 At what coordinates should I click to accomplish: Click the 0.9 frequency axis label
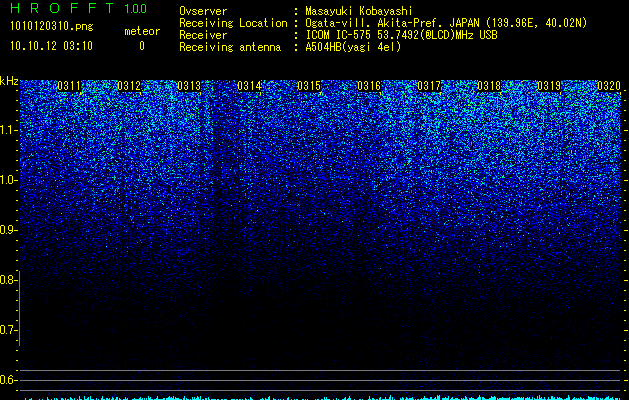point(7,230)
